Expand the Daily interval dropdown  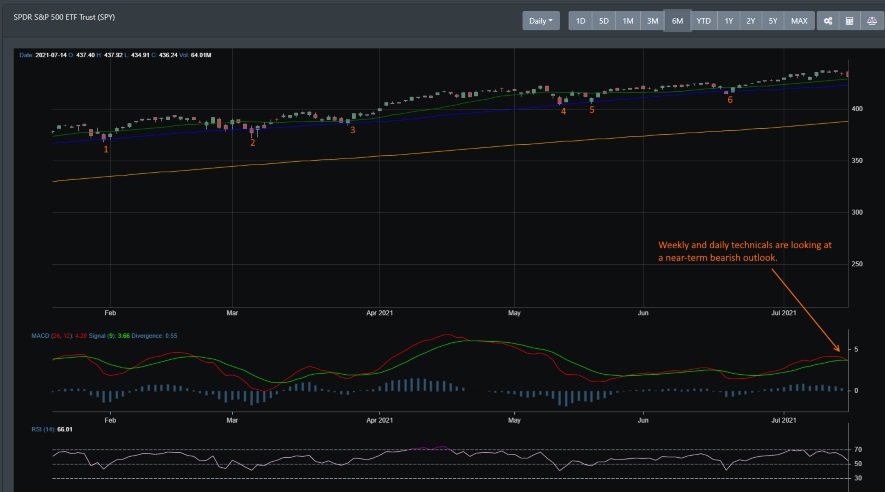541,21
